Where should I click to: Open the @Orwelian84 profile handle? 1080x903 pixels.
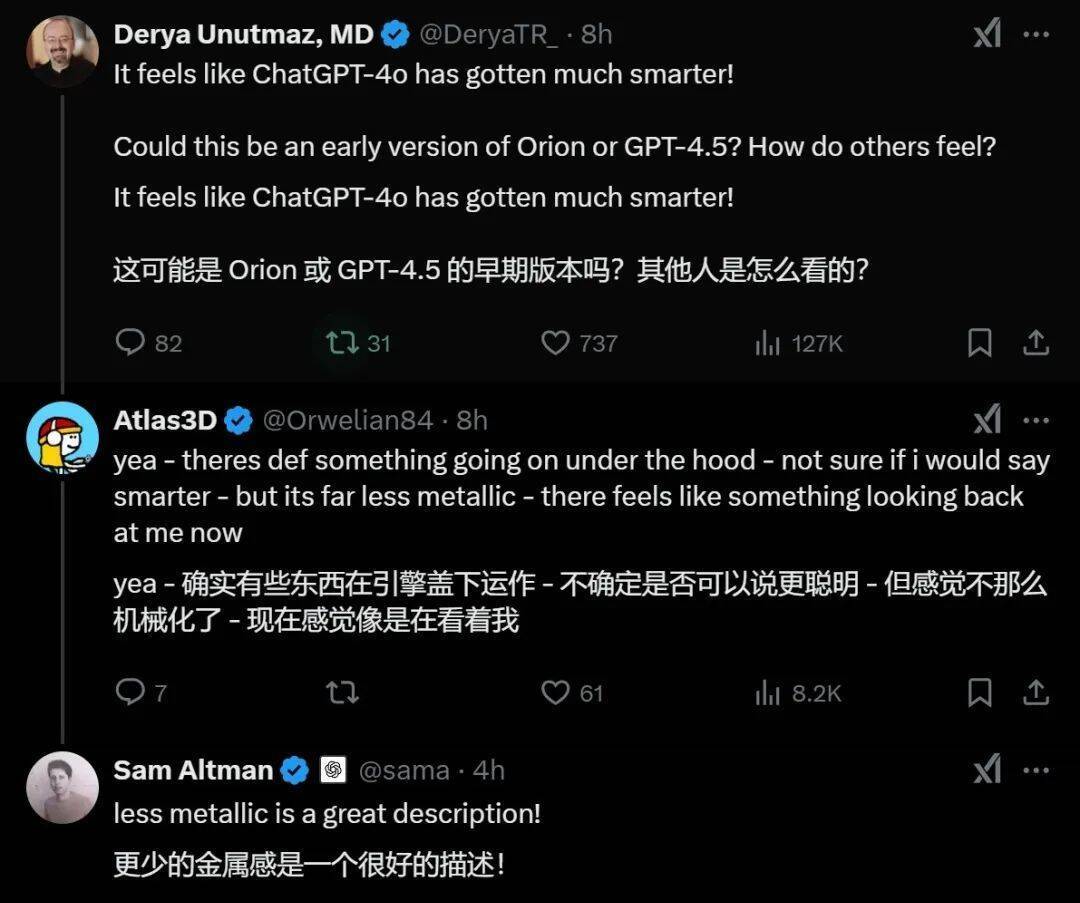[x=347, y=420]
